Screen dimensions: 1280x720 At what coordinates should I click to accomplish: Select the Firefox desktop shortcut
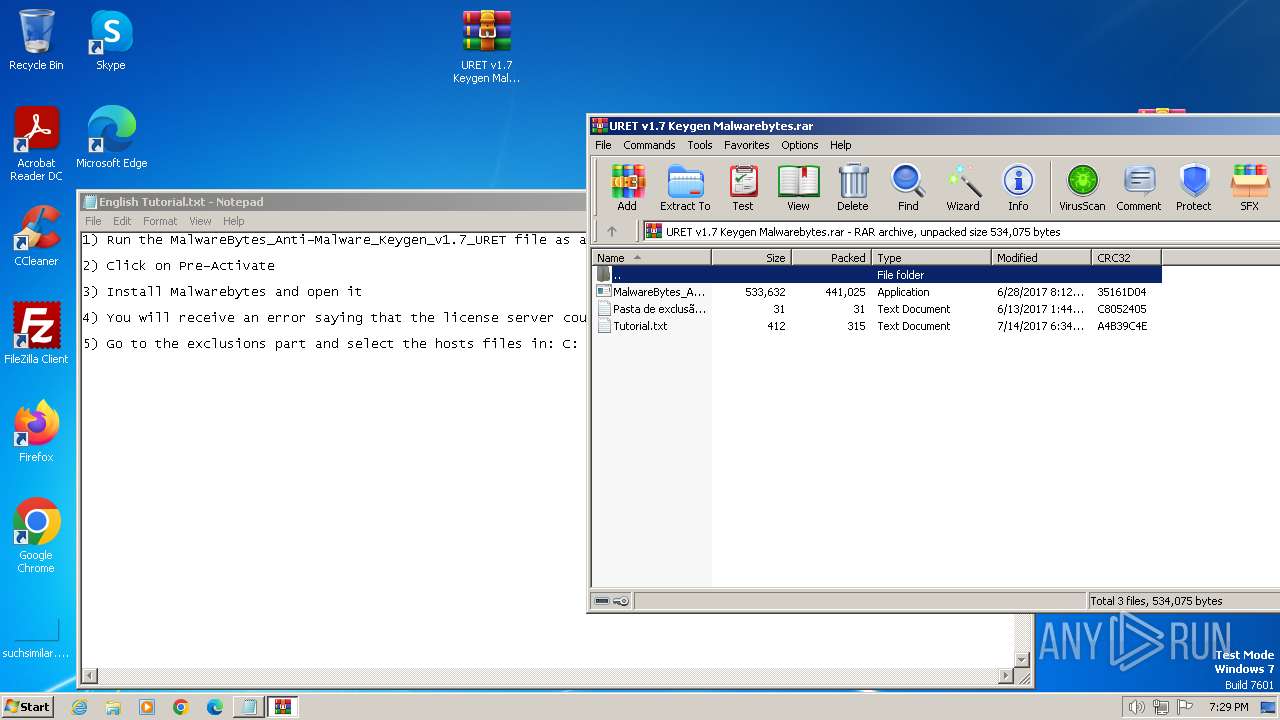click(36, 433)
